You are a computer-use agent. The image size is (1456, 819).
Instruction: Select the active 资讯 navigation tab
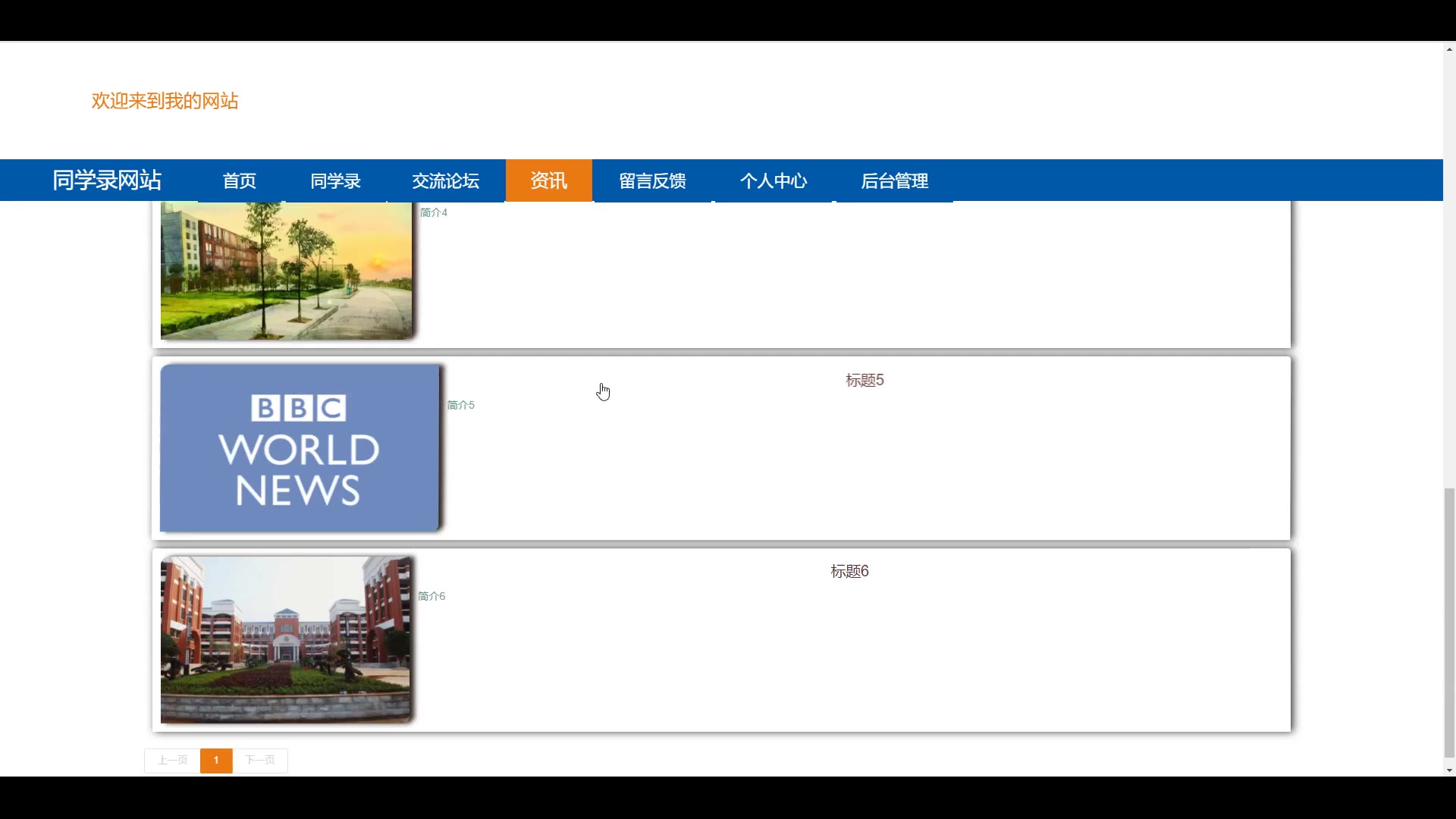(x=548, y=180)
